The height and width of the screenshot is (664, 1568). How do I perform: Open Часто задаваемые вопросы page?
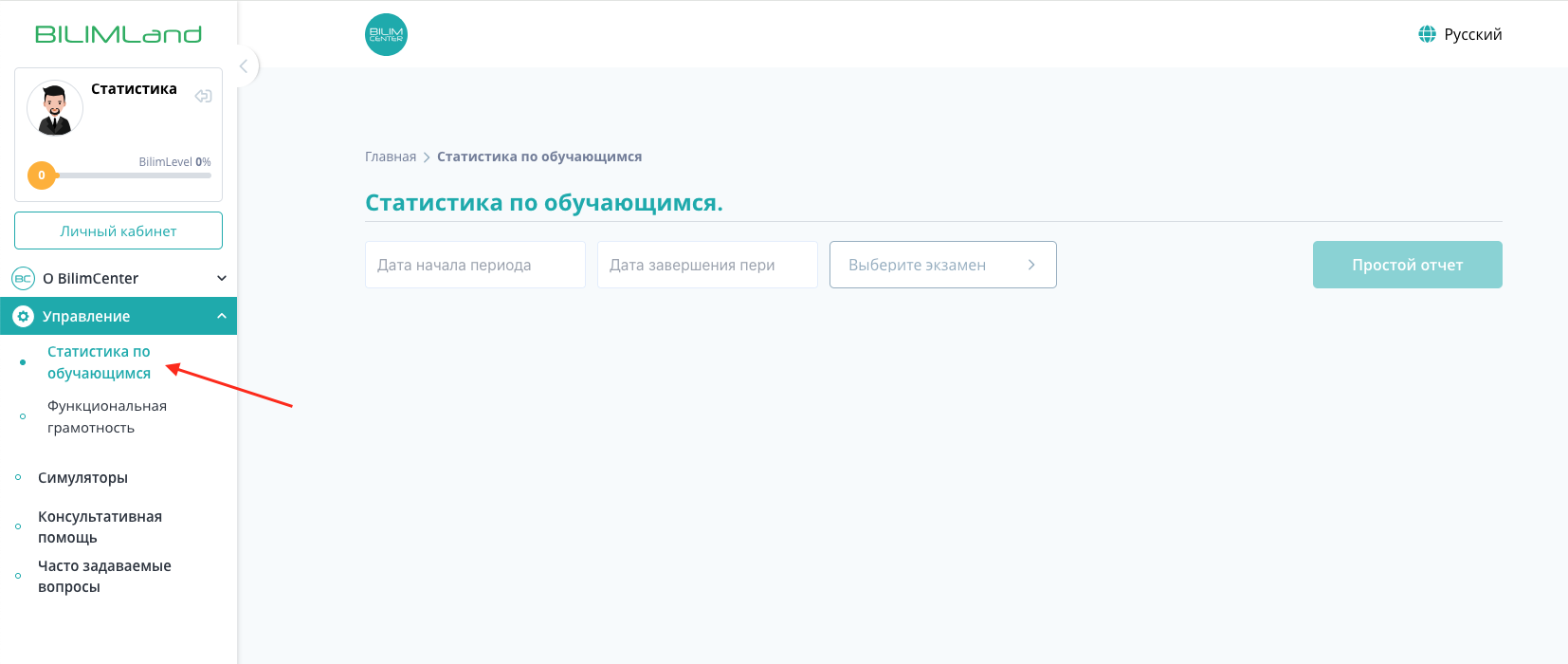(104, 576)
